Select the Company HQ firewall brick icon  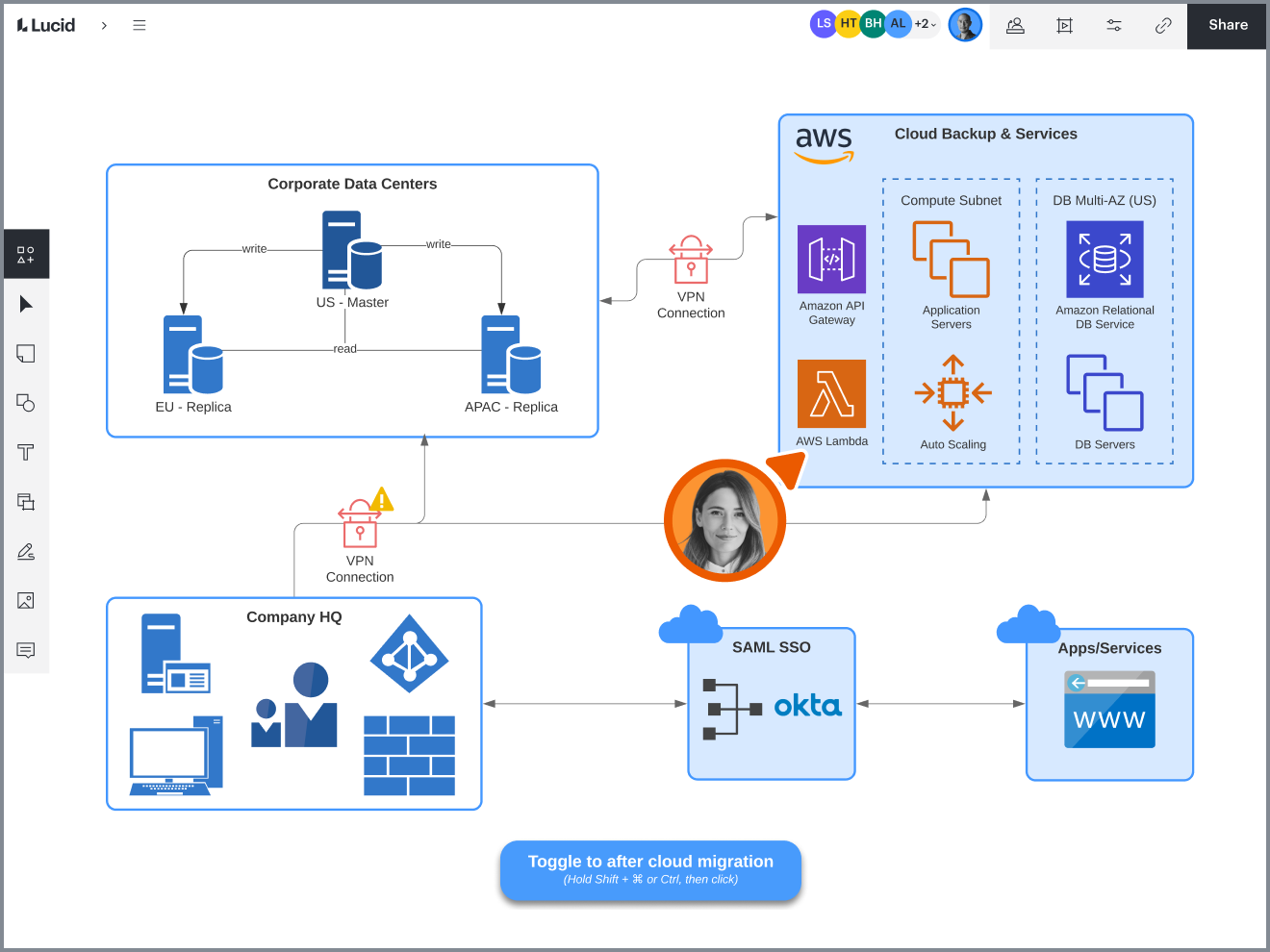pos(409,755)
